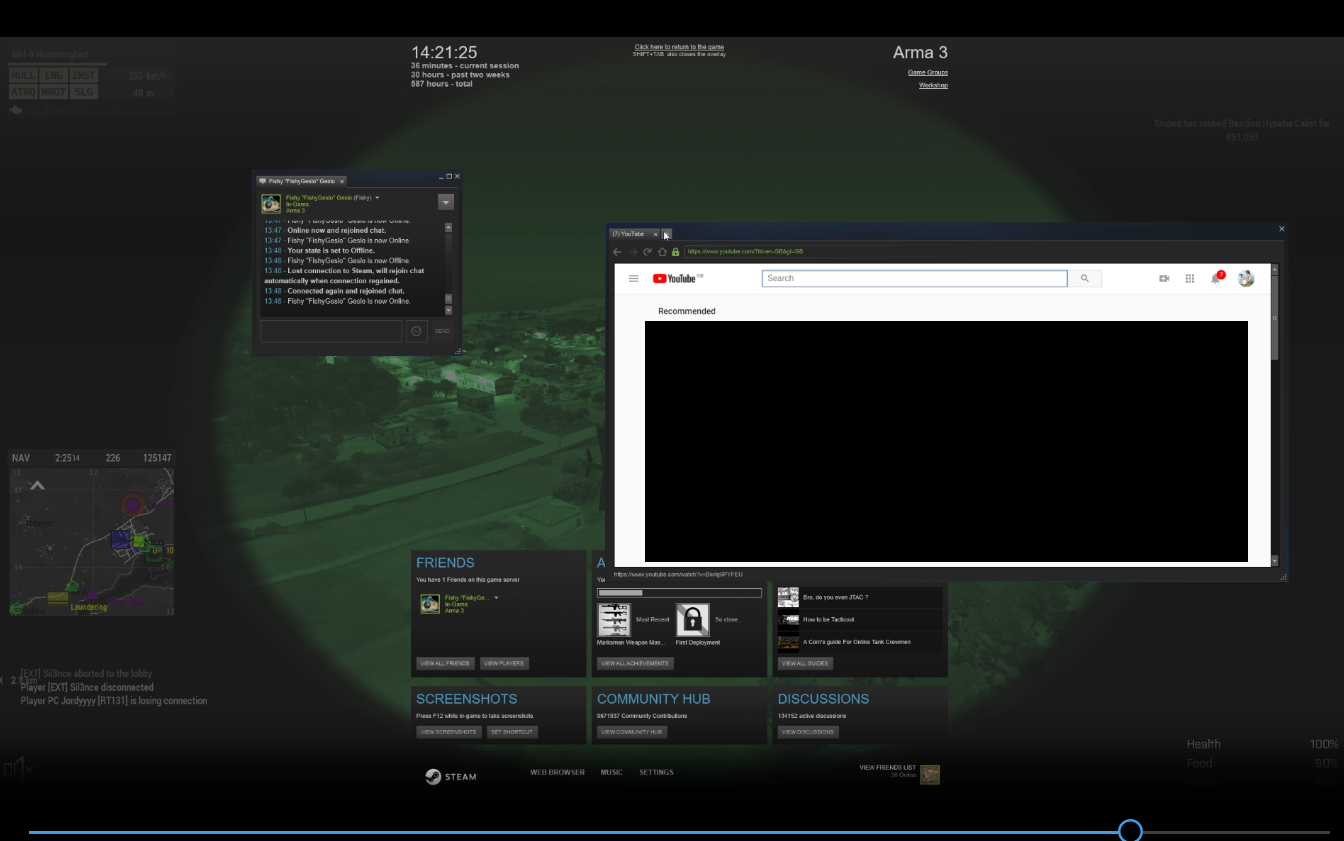The height and width of the screenshot is (841, 1344).
Task: Close the Fishy "FishyGeslo" chat tab
Action: pyautogui.click(x=341, y=181)
